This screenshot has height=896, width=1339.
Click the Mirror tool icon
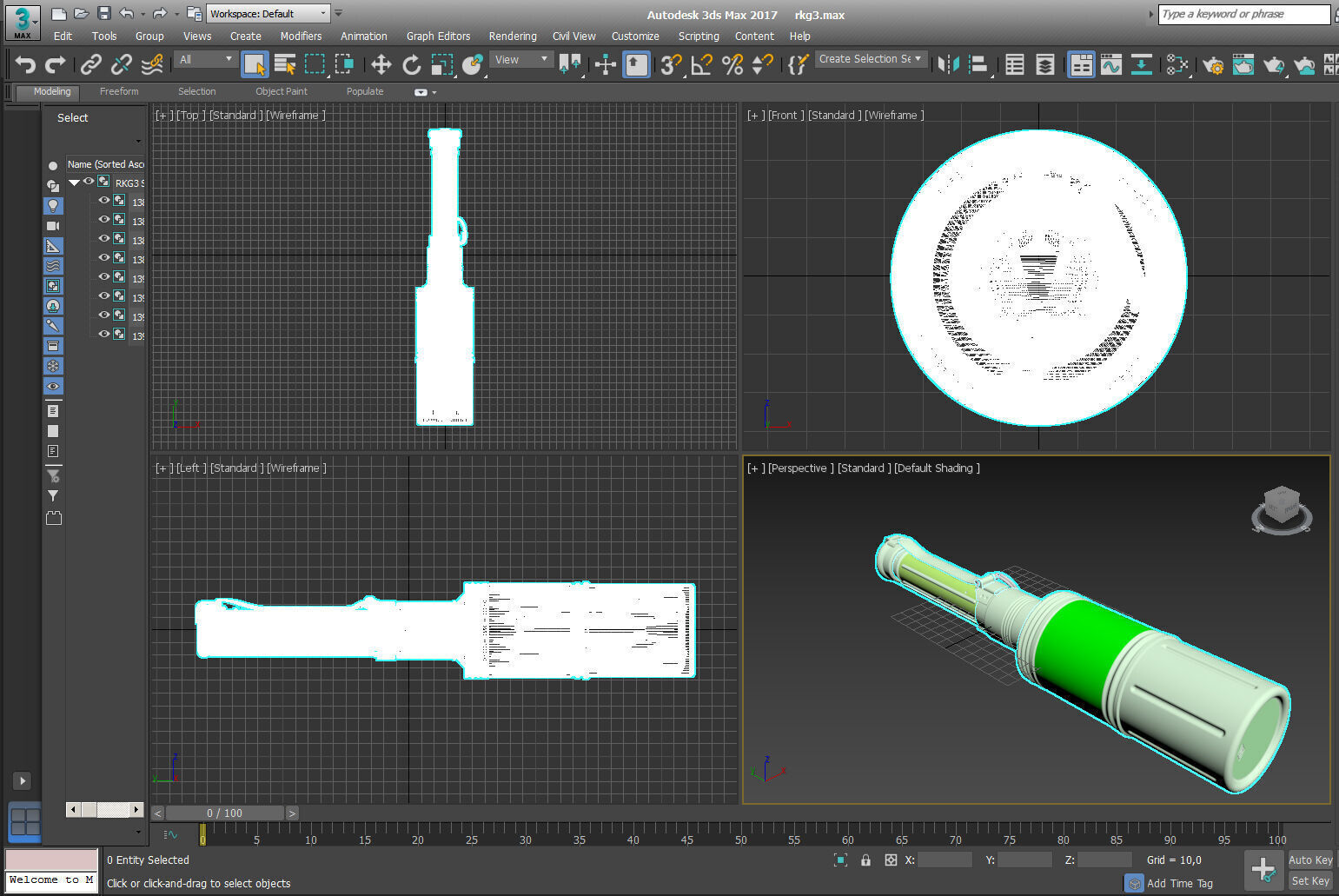[x=949, y=64]
